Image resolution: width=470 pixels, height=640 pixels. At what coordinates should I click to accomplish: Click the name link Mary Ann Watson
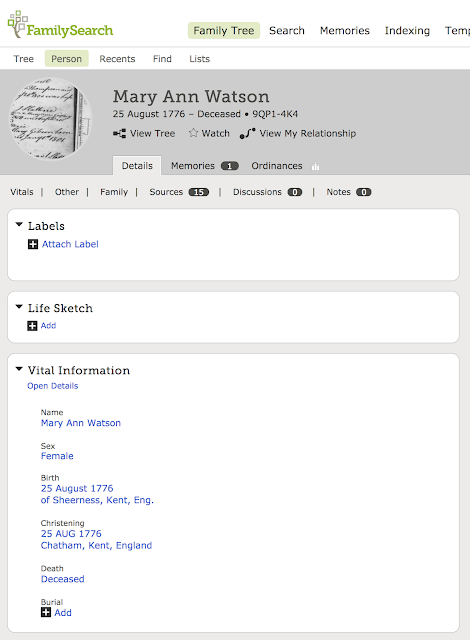pyautogui.click(x=81, y=423)
